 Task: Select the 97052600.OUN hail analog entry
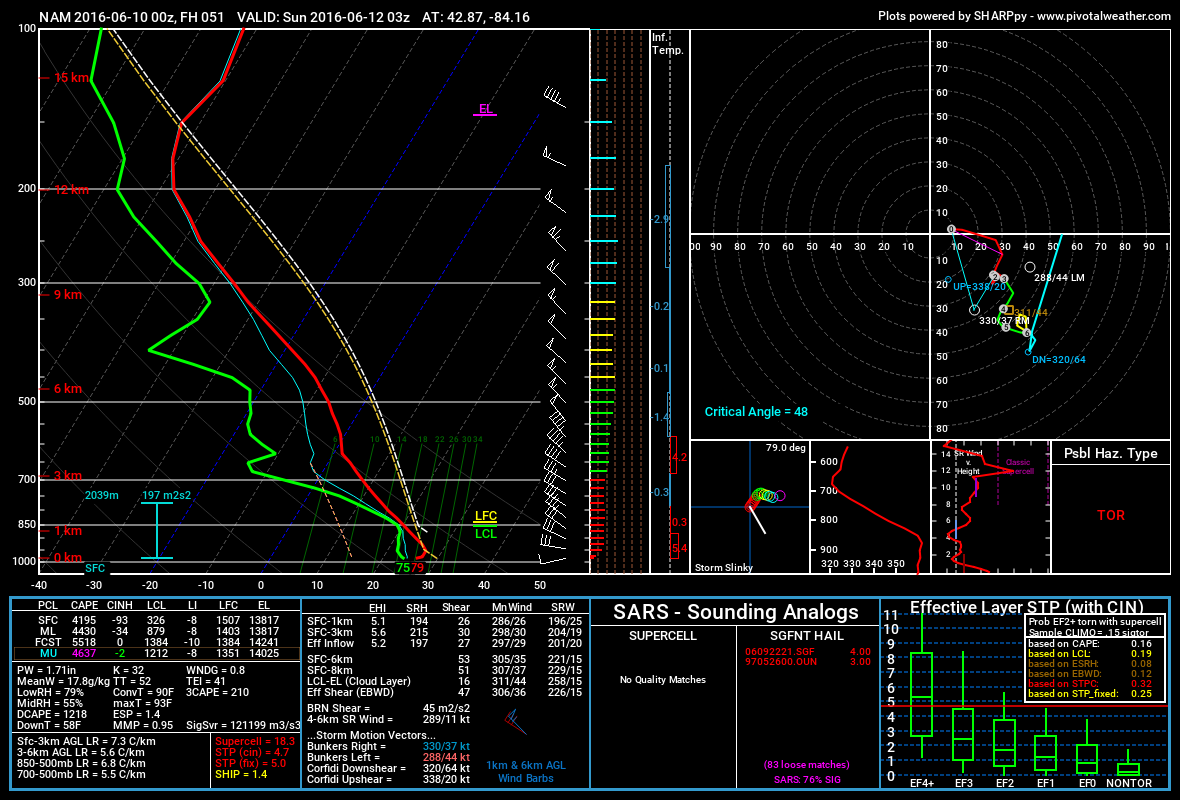(807, 662)
